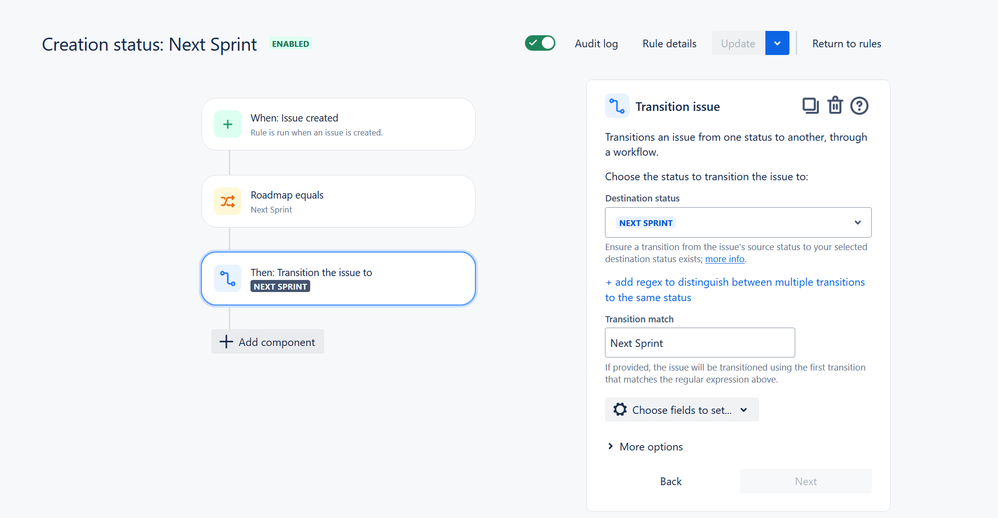998x518 pixels.
Task: Open the Destination status dropdown
Action: pyautogui.click(x=738, y=222)
